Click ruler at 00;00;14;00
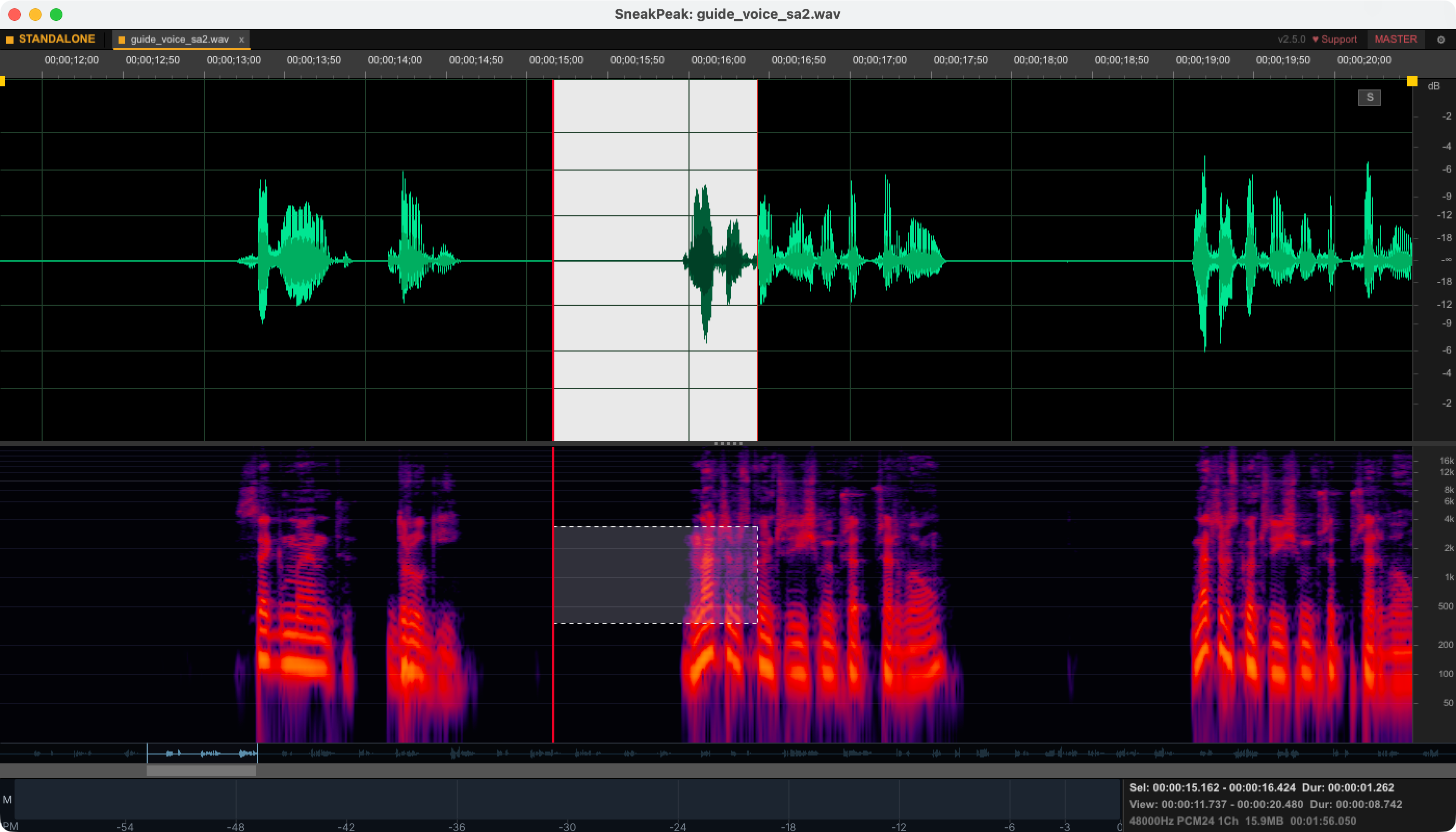Screen dimensions: 1456x832 (395, 60)
